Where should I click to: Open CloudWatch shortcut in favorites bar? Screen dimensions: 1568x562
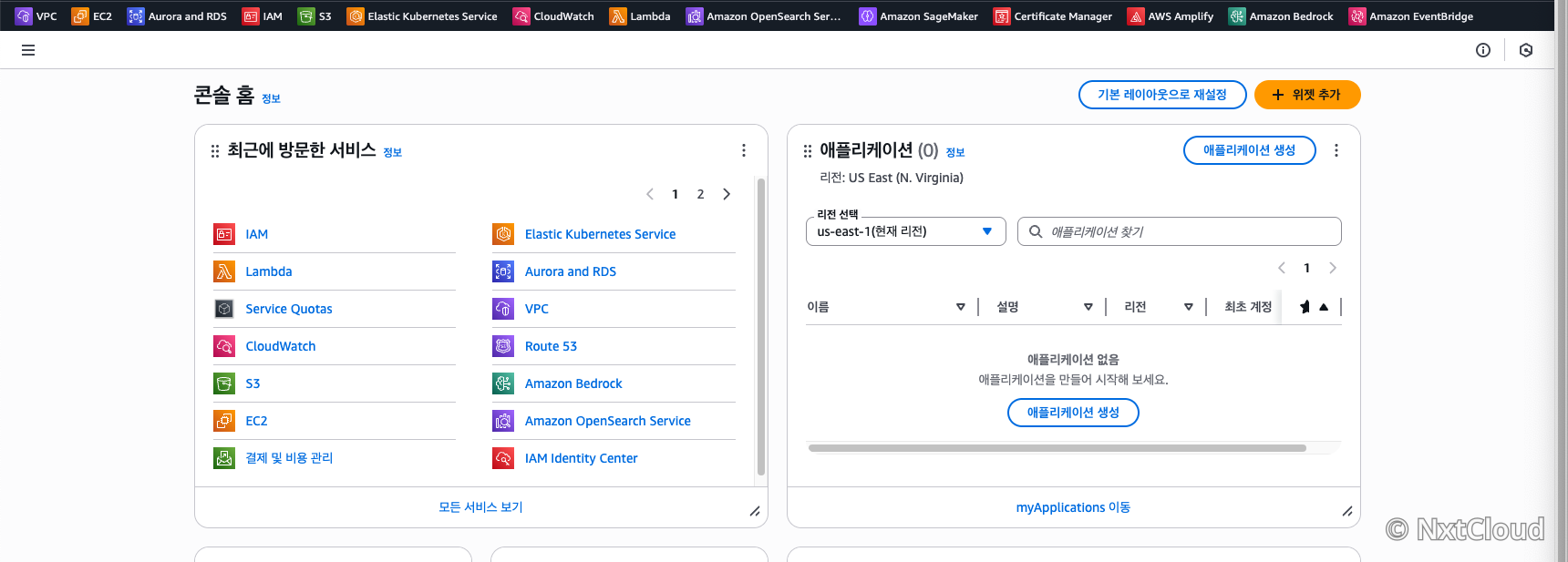553,16
